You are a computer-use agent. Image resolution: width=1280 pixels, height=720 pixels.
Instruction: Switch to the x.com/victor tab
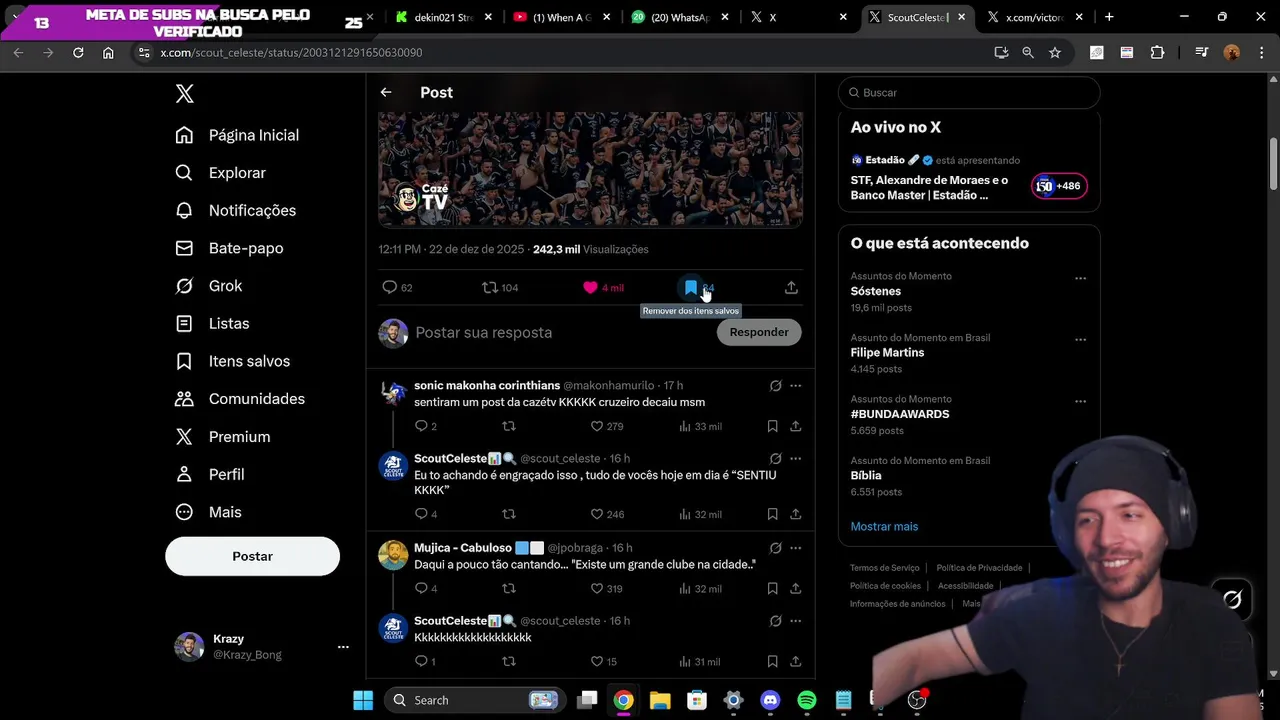point(1032,17)
